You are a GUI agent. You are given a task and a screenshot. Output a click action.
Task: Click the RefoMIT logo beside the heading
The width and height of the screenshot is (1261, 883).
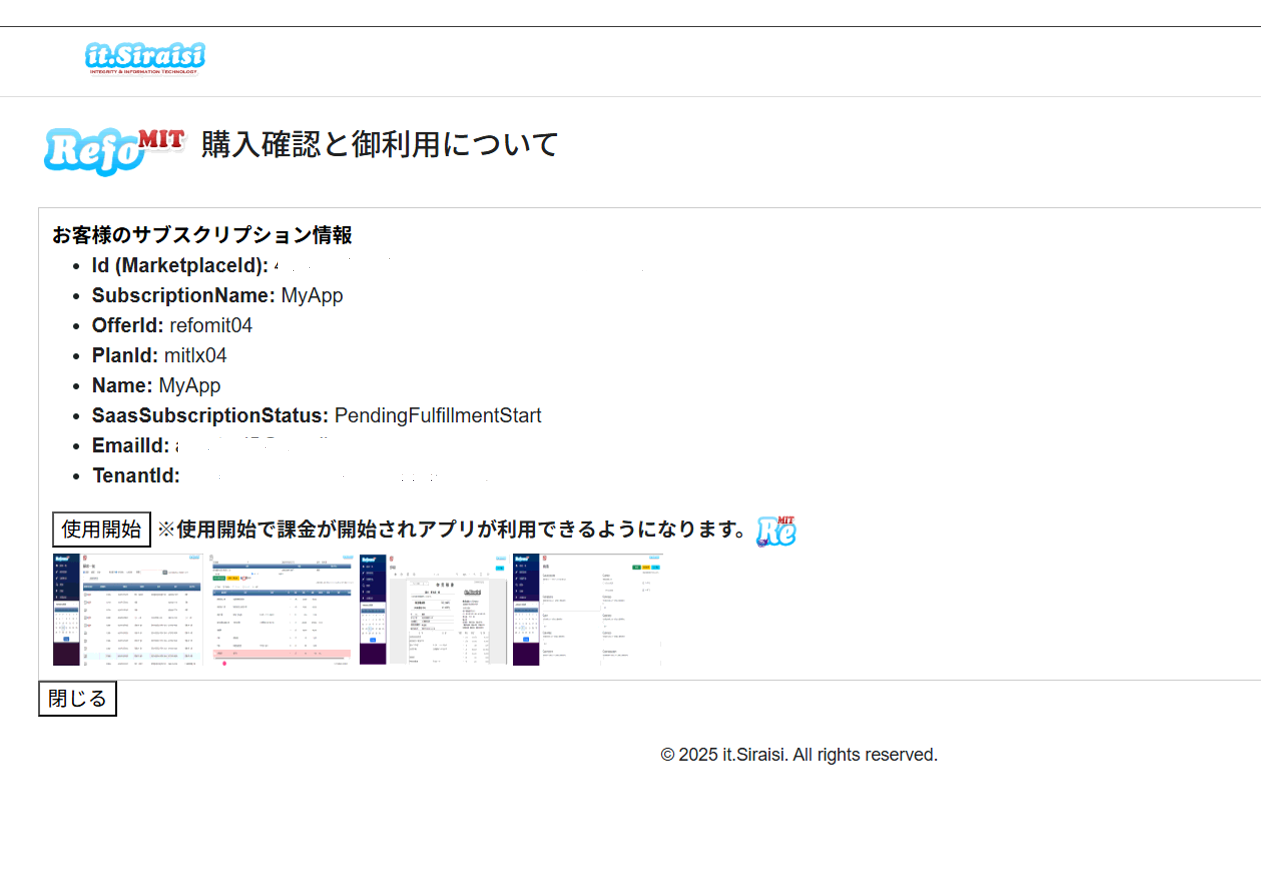point(114,150)
